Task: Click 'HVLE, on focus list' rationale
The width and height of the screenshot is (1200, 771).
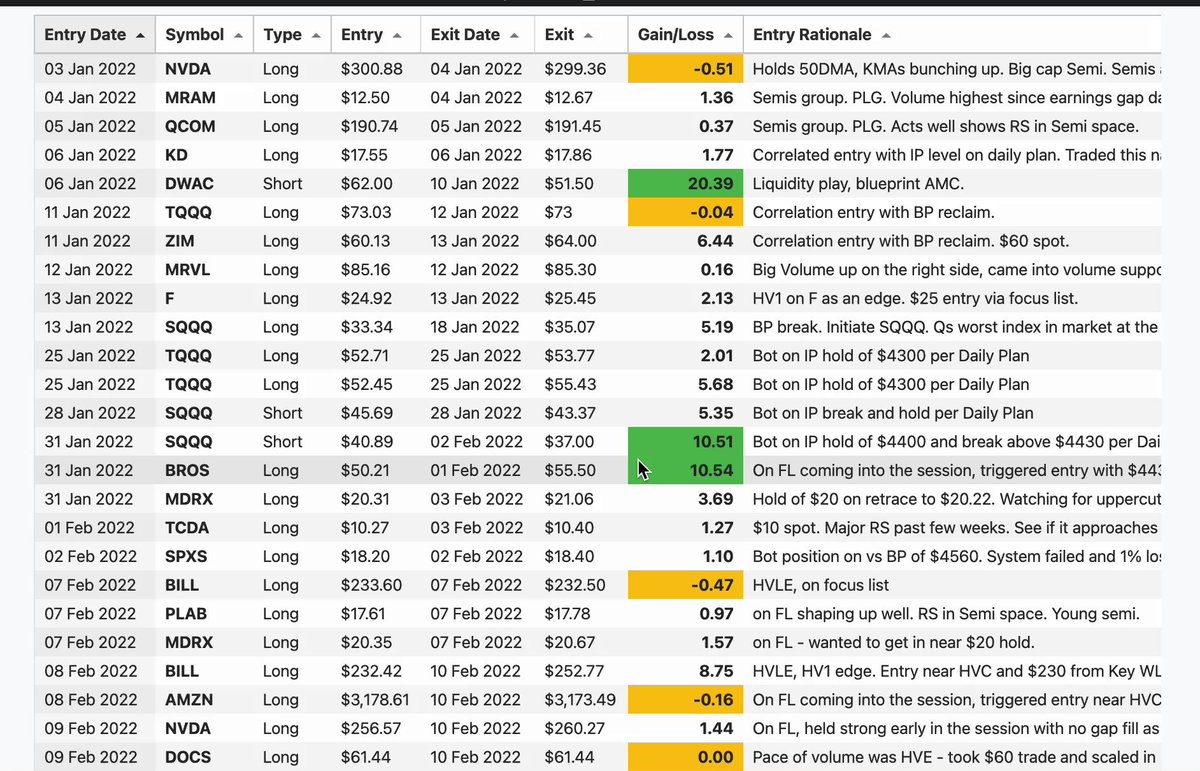Action: click(821, 585)
